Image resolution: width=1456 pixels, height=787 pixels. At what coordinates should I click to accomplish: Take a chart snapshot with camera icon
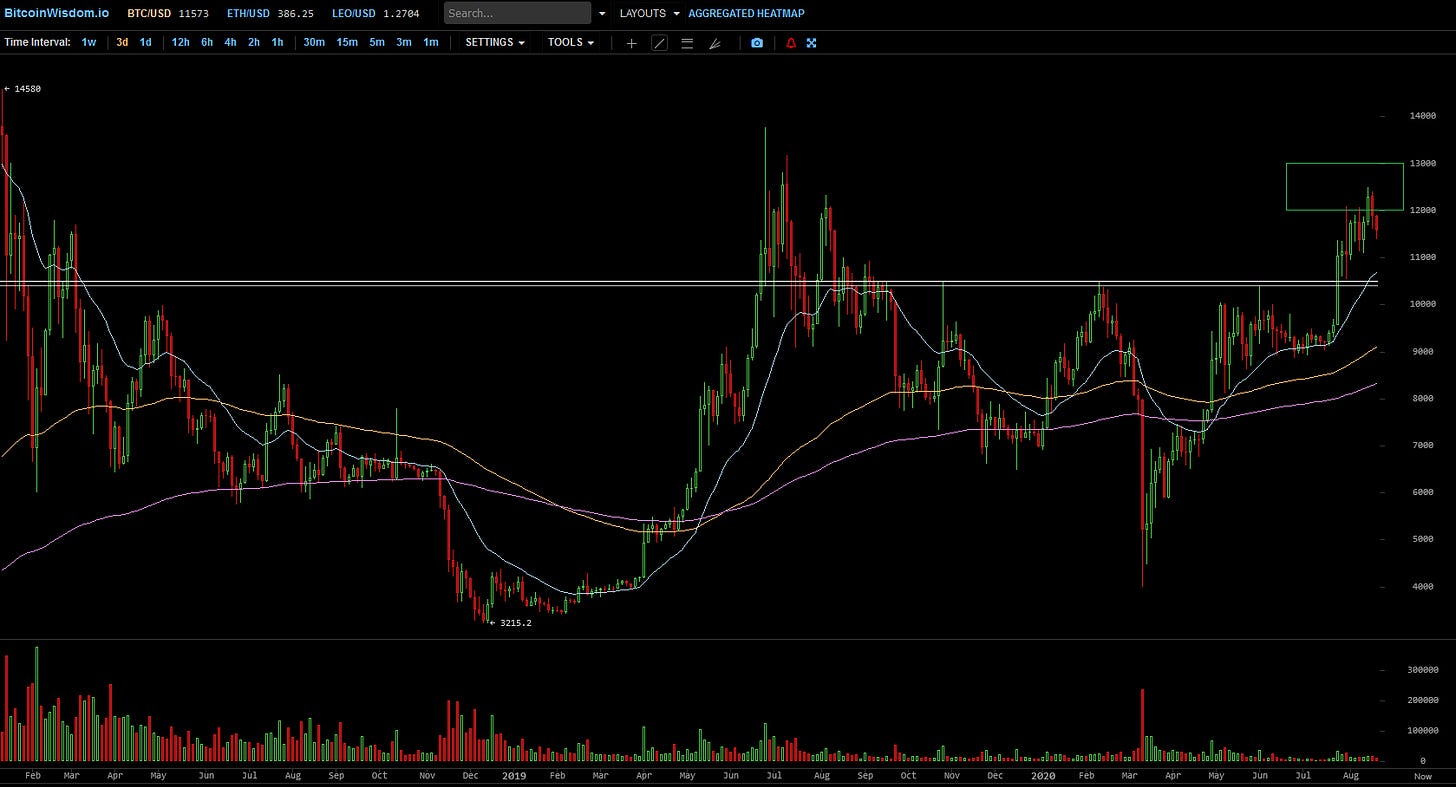tap(757, 43)
